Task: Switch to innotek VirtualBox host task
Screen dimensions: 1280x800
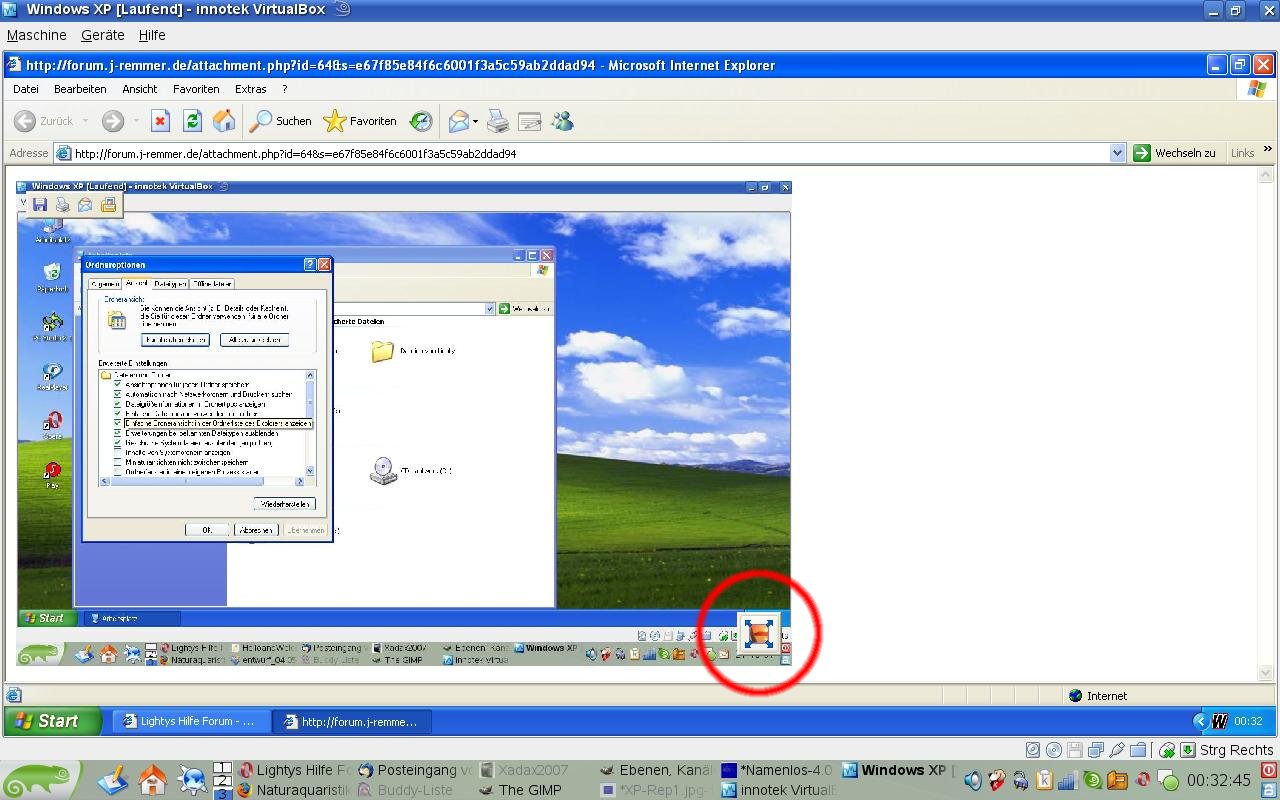Action: 778,790
